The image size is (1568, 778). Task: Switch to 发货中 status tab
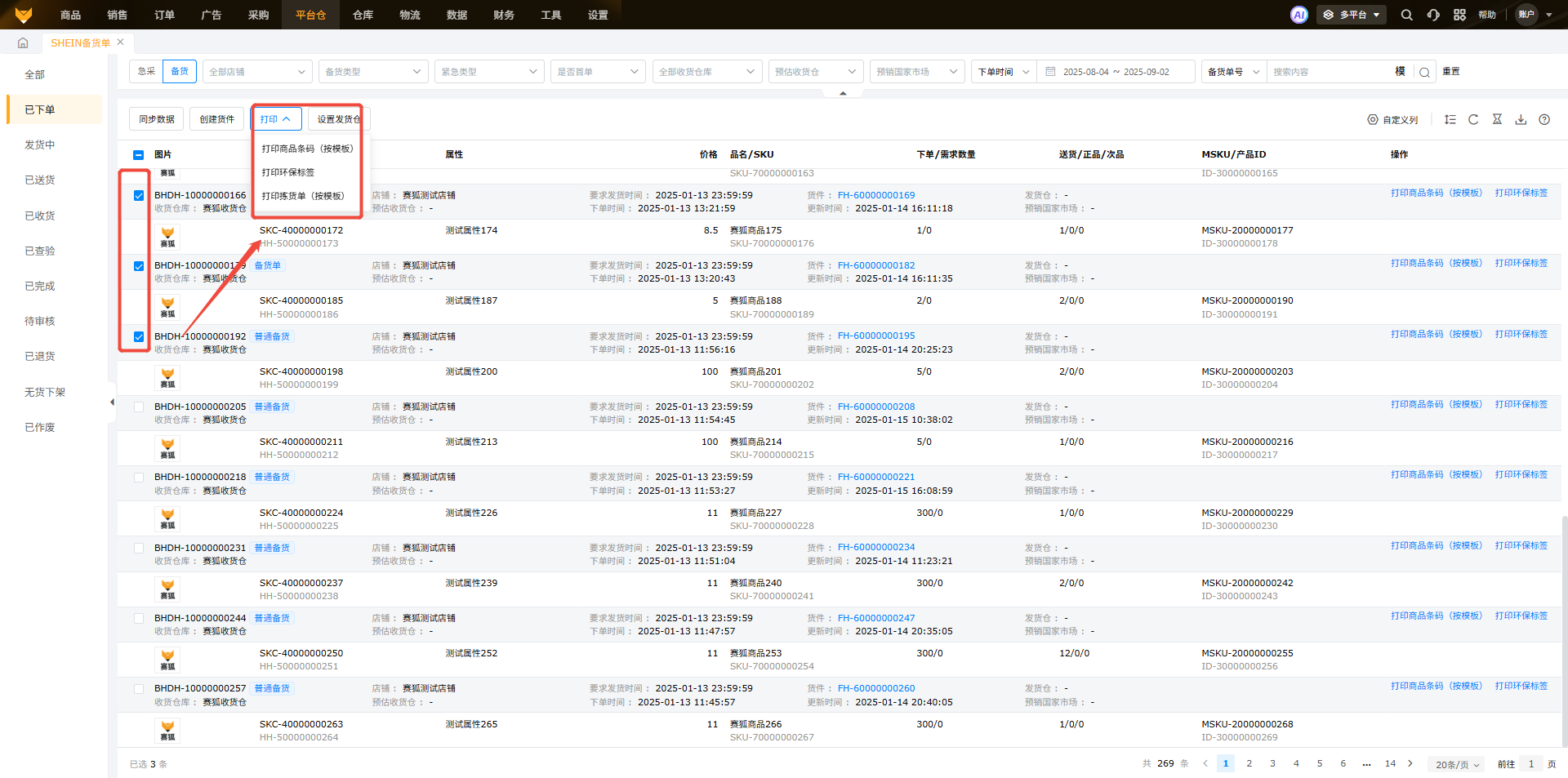click(40, 145)
